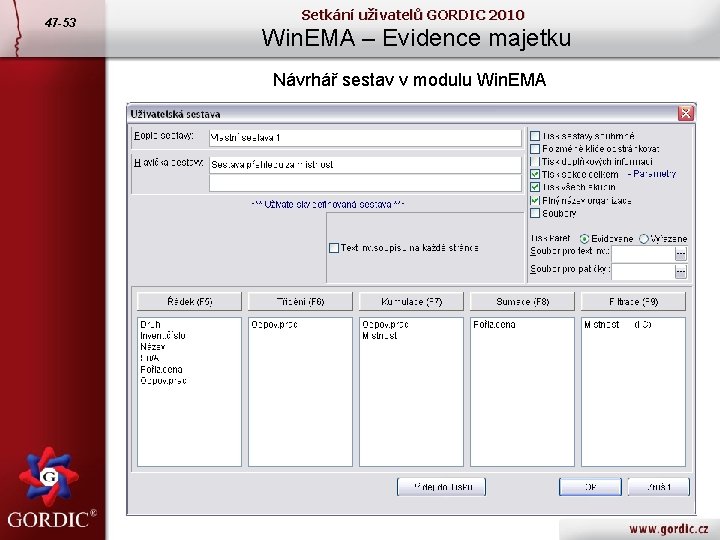
Task: Select Poříz.cena in the Sumace list
Action: click(495, 325)
